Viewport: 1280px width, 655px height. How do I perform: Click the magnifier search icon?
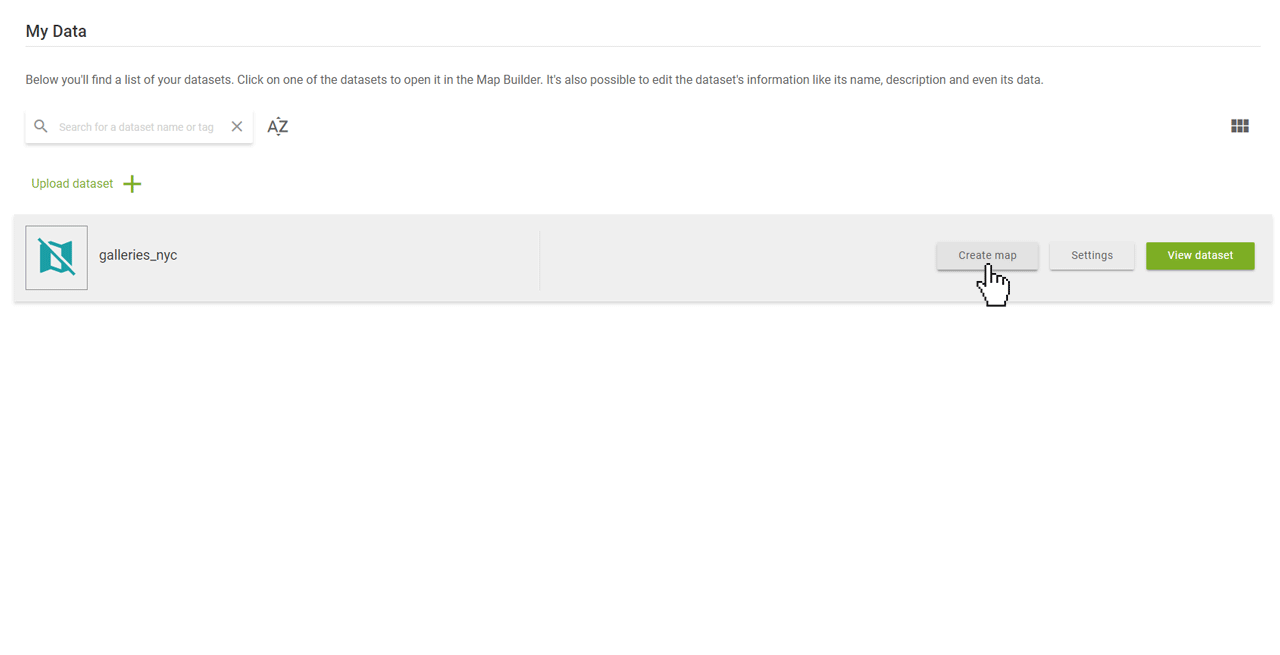(x=41, y=127)
